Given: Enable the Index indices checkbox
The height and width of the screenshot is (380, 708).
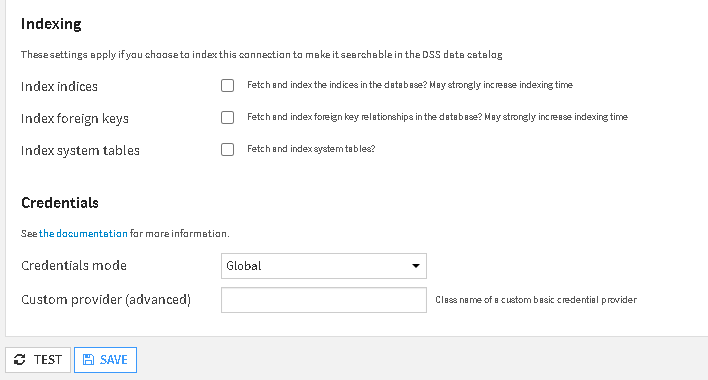Looking at the screenshot, I should (228, 85).
